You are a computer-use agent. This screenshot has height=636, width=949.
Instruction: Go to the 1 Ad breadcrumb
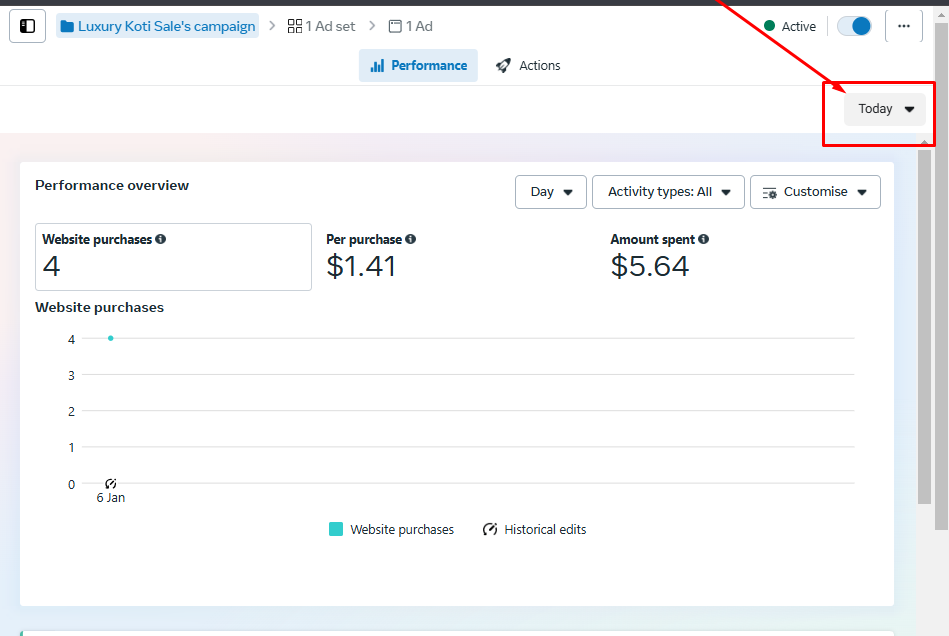(x=410, y=27)
